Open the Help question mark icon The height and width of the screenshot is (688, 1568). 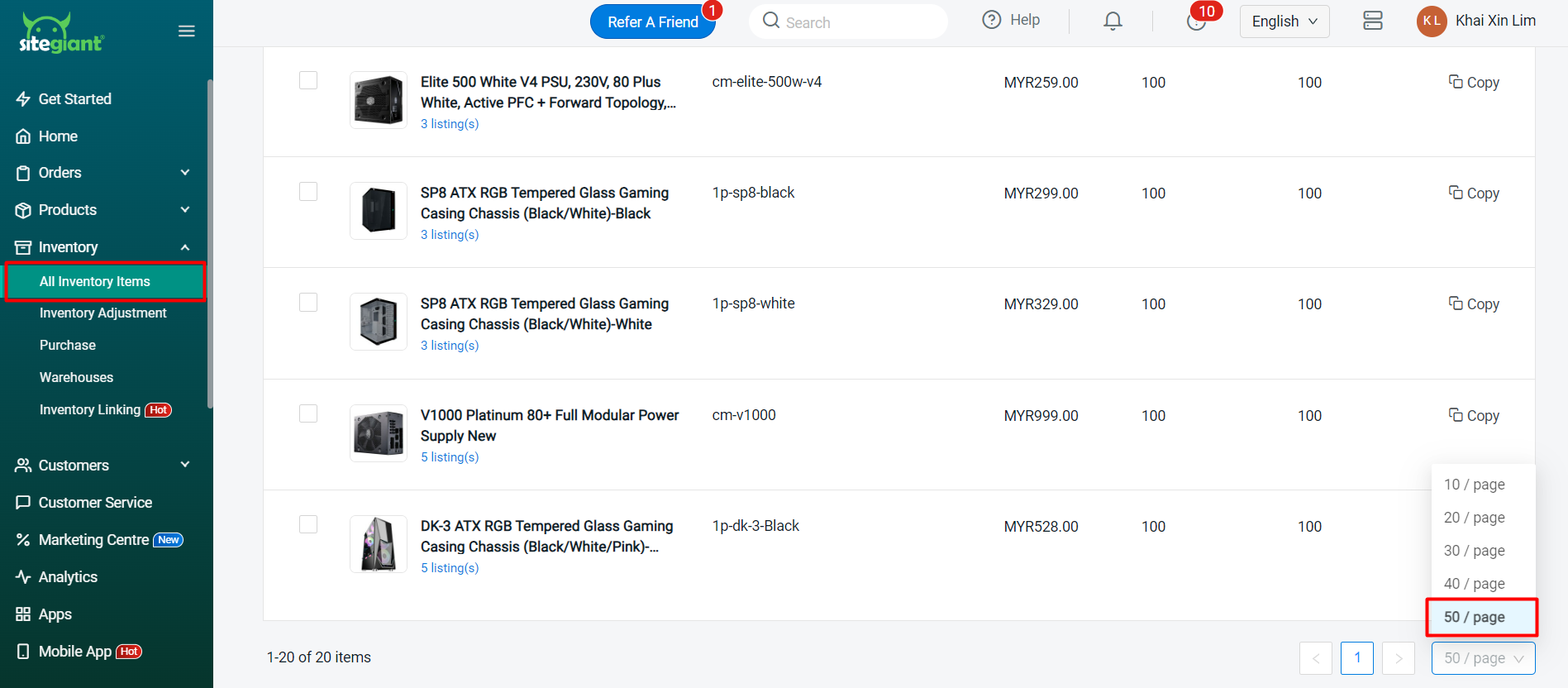click(992, 20)
